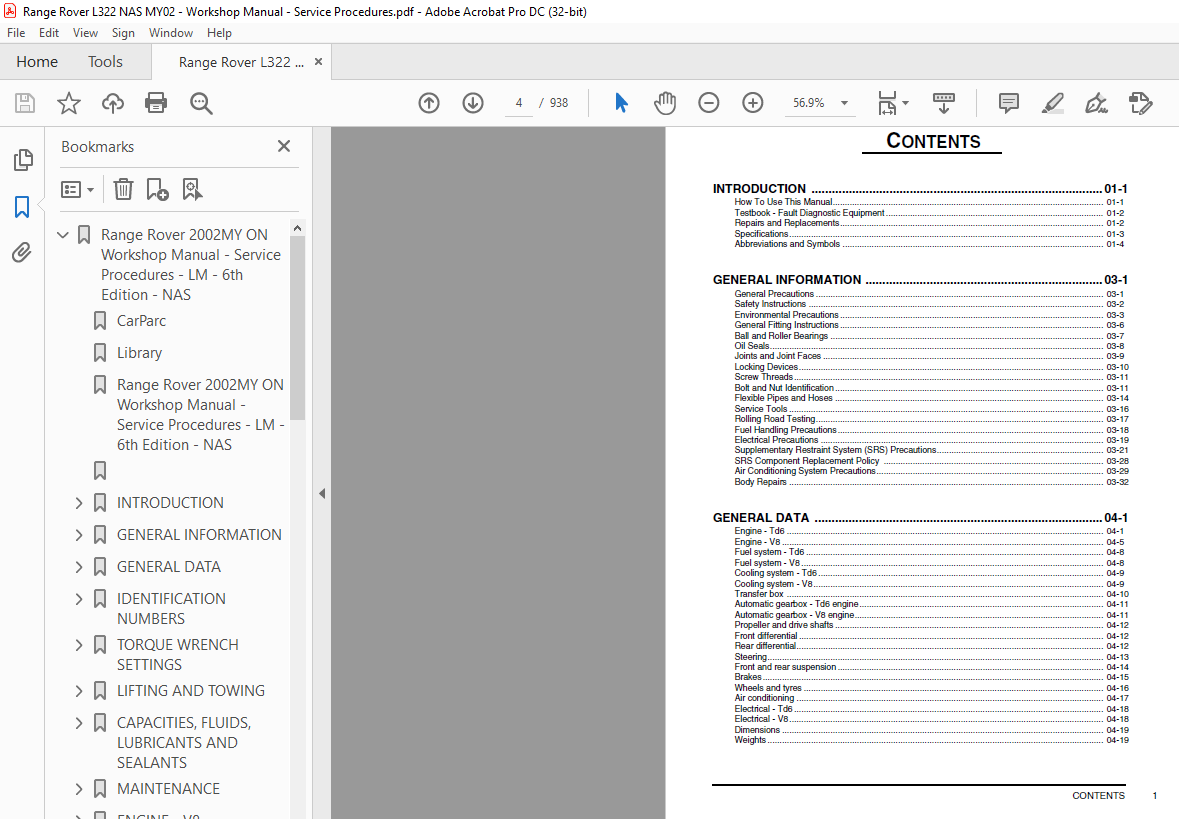This screenshot has width=1179, height=819.
Task: Open the Fill and Sign tool
Action: coord(1096,103)
